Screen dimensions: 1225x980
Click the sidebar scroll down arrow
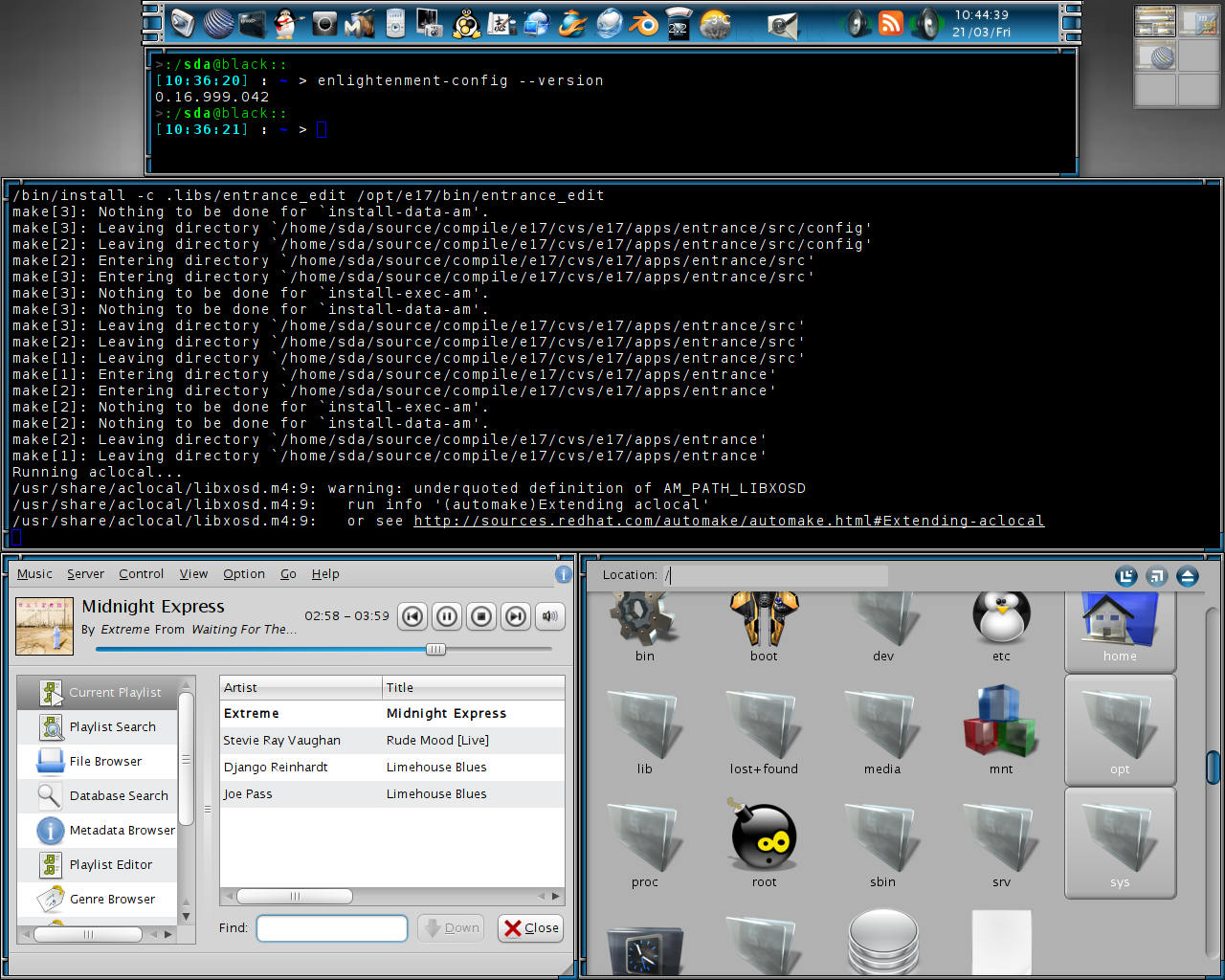[187, 916]
